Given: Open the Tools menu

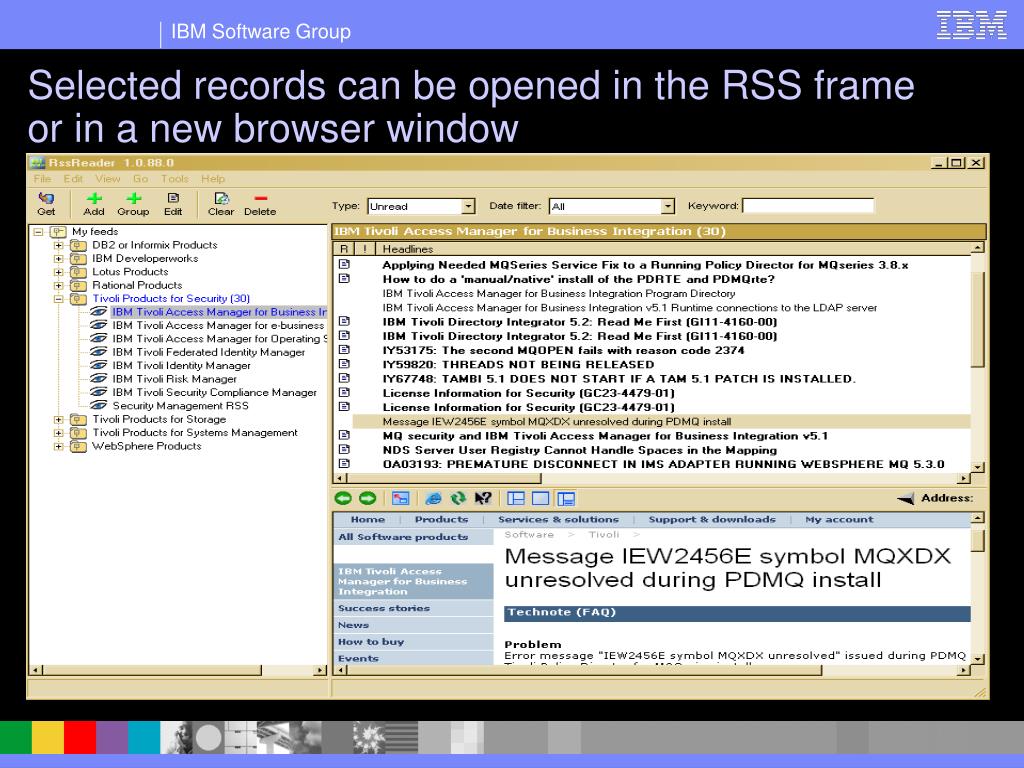Looking at the screenshot, I should click(175, 178).
